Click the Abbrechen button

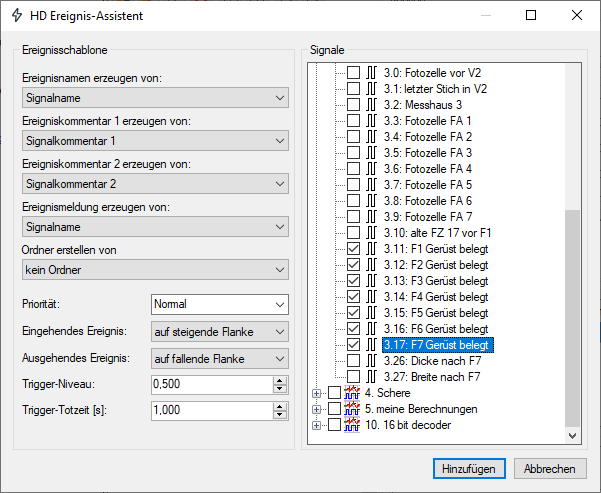pos(549,469)
